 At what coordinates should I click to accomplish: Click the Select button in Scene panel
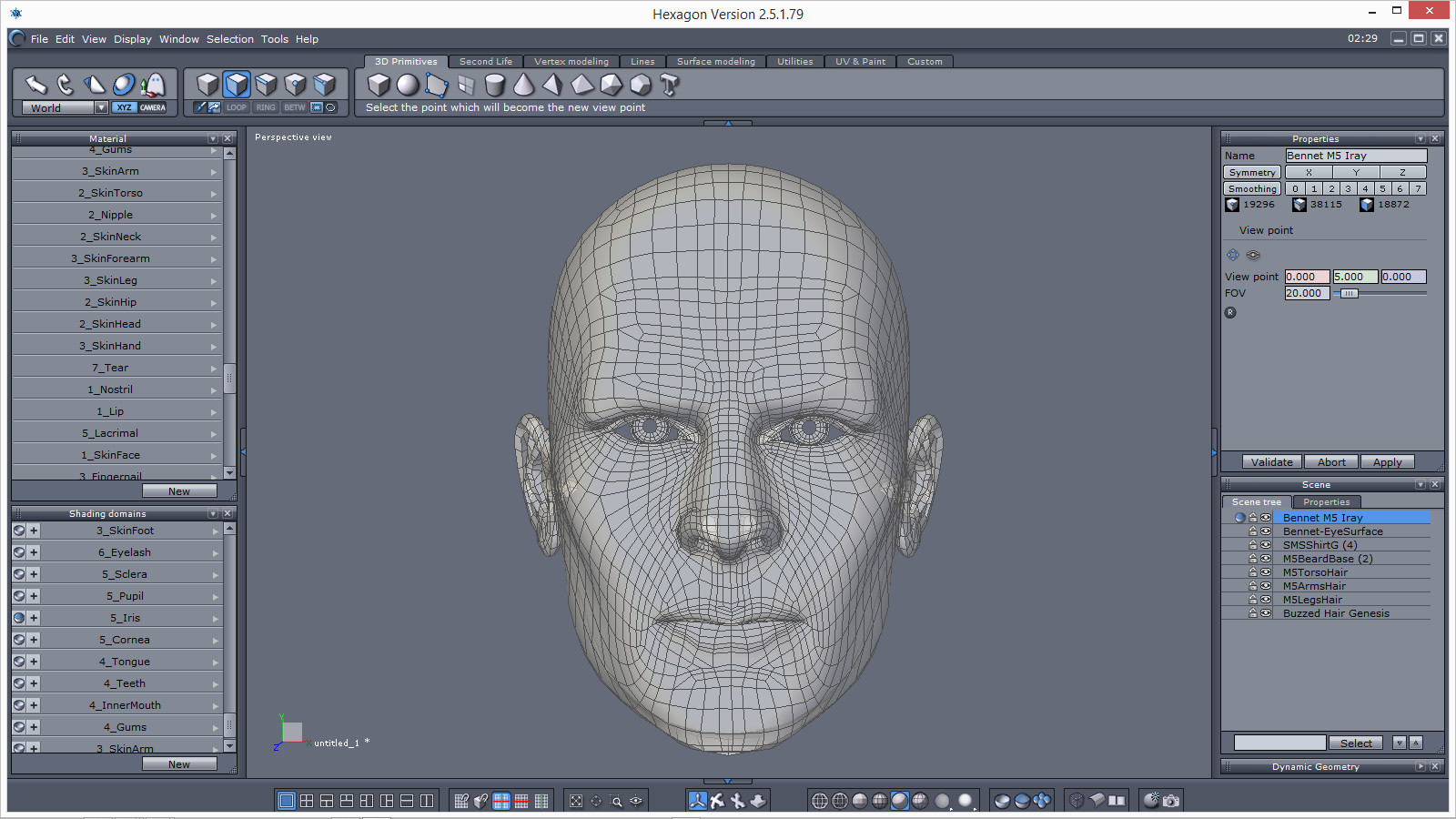point(1356,743)
